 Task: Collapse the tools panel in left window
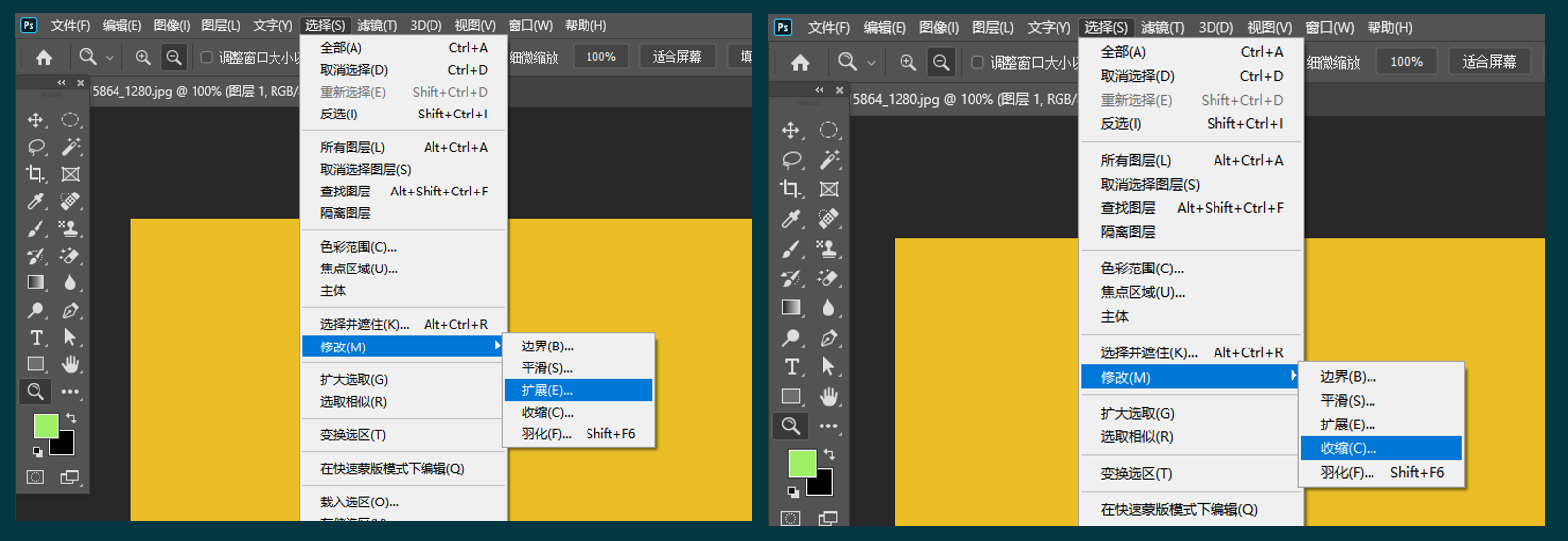coord(62,83)
